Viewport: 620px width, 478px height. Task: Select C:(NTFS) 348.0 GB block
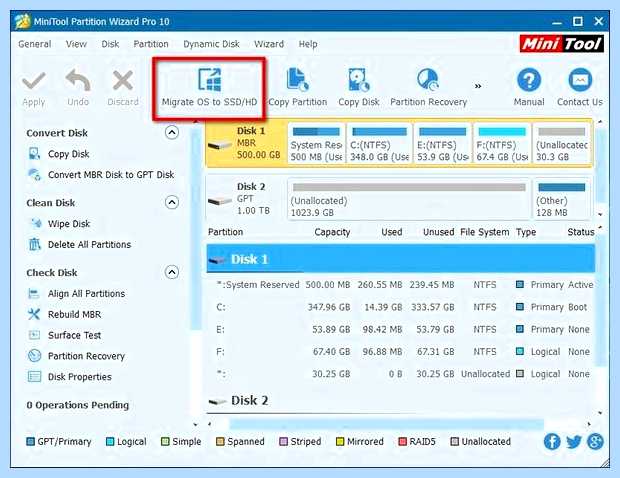tap(379, 144)
